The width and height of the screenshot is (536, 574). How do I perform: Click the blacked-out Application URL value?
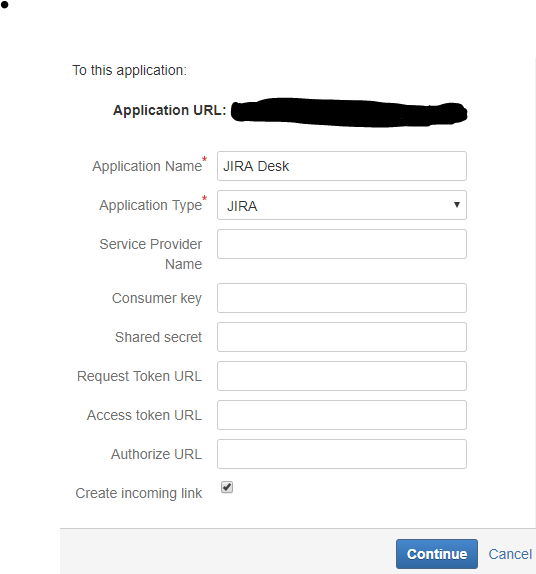pos(349,112)
